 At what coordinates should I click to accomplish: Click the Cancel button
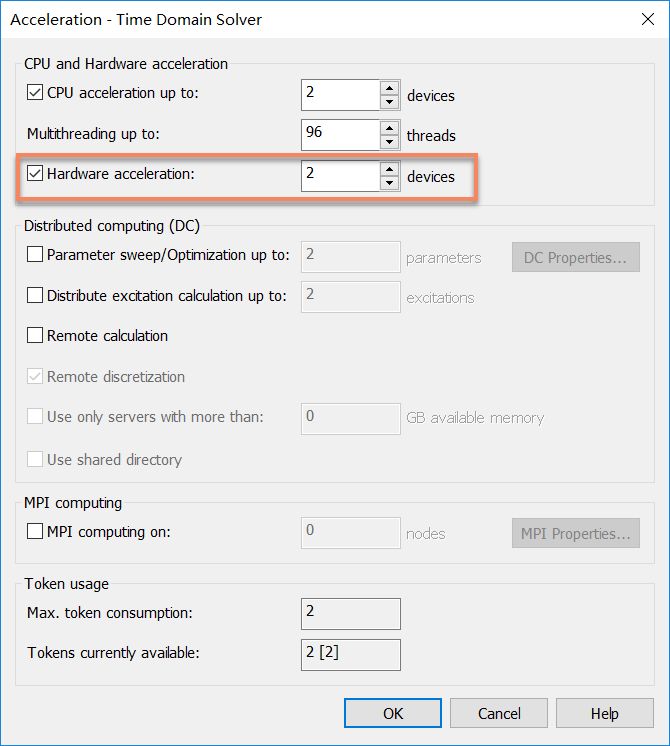(x=499, y=713)
